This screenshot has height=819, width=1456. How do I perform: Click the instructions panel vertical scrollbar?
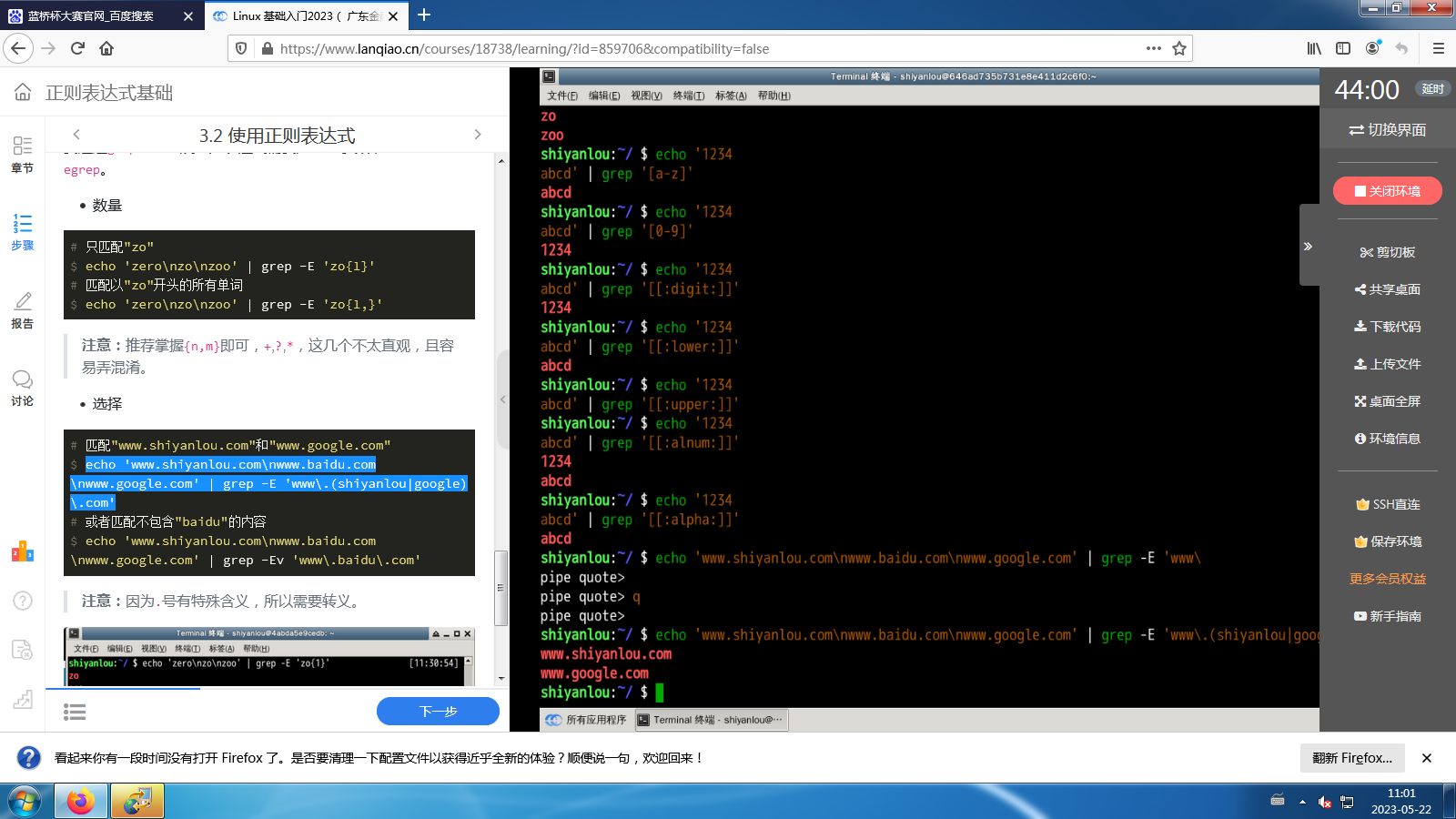click(500, 587)
